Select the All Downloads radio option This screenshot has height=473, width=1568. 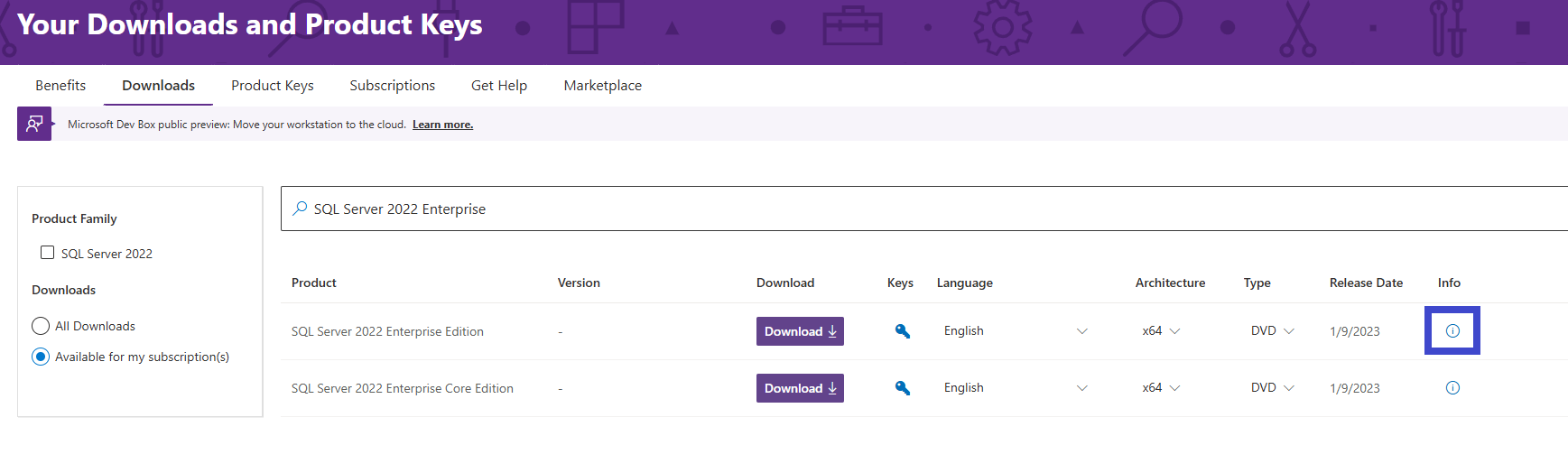pyautogui.click(x=41, y=326)
